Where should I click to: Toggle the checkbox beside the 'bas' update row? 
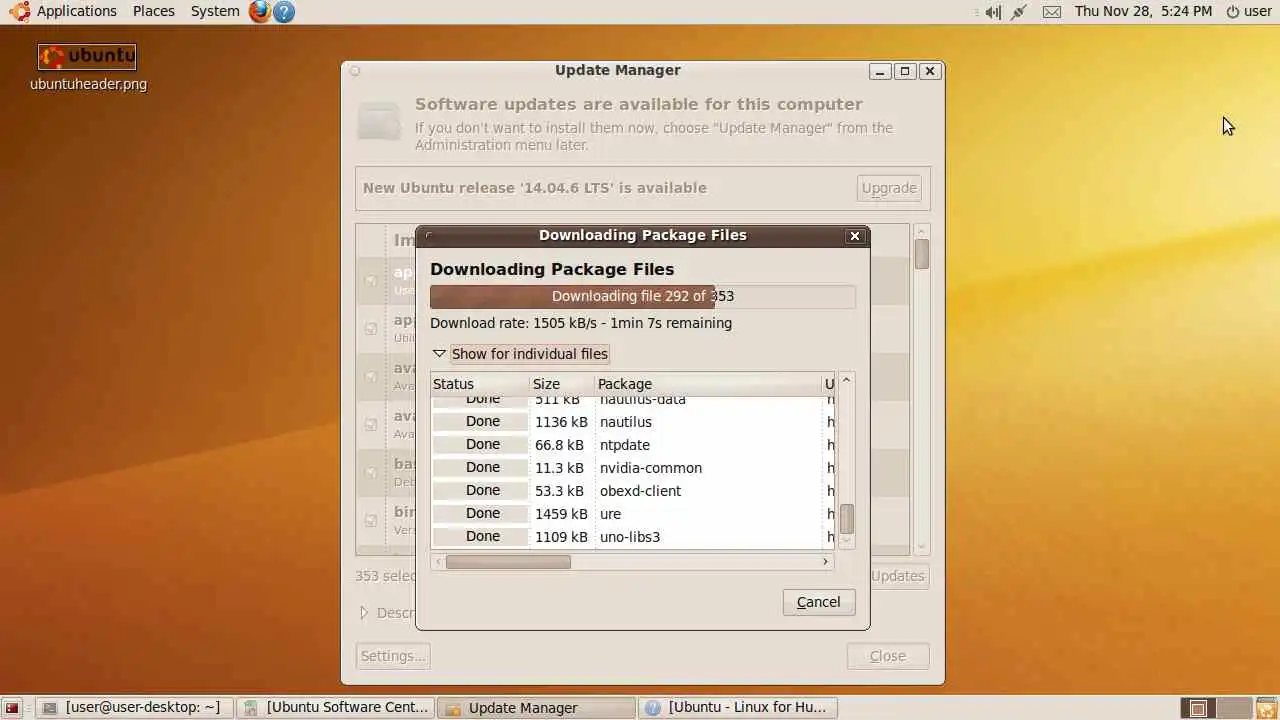(371, 473)
